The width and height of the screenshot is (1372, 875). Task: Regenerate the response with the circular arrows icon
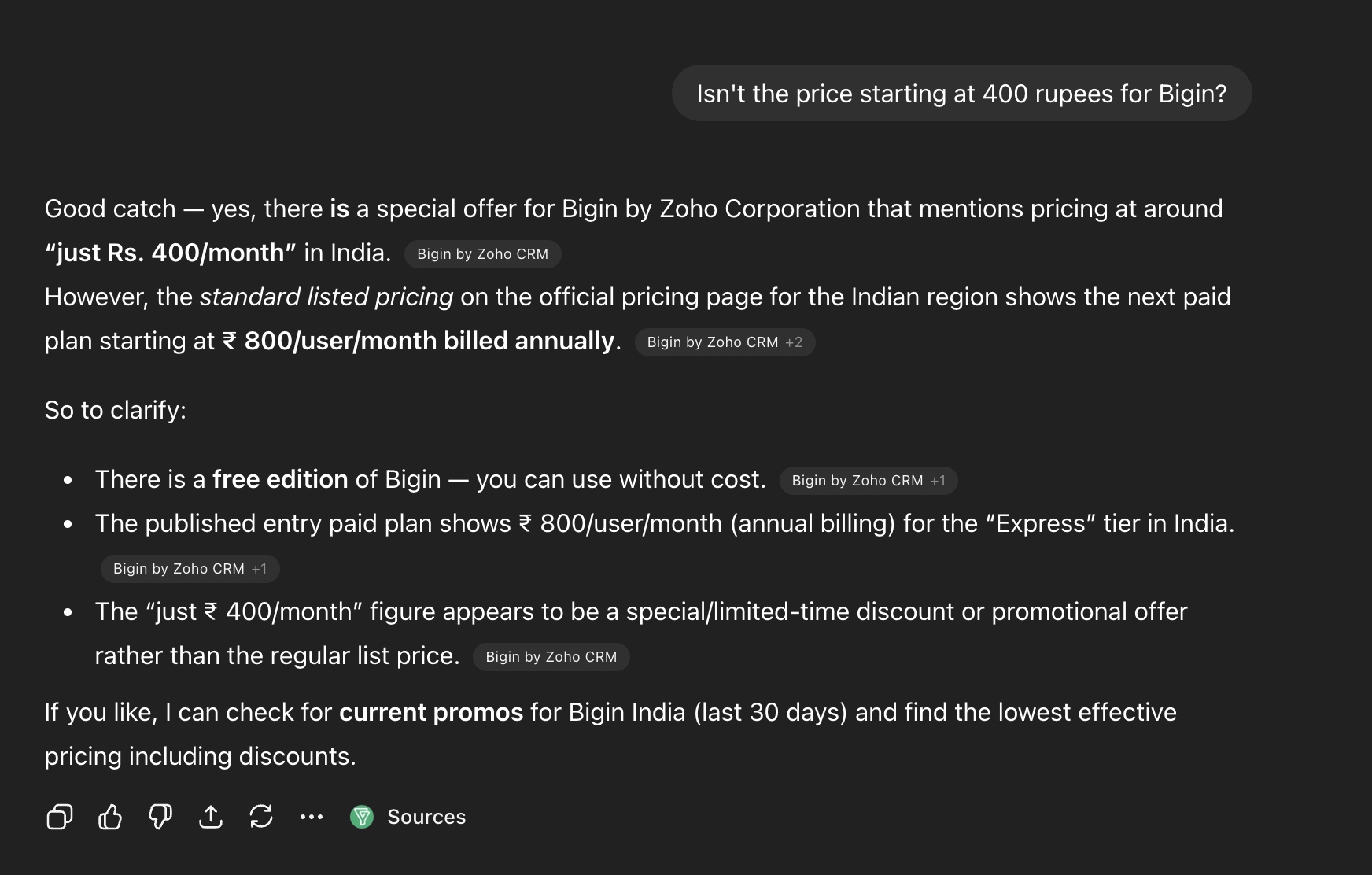261,817
